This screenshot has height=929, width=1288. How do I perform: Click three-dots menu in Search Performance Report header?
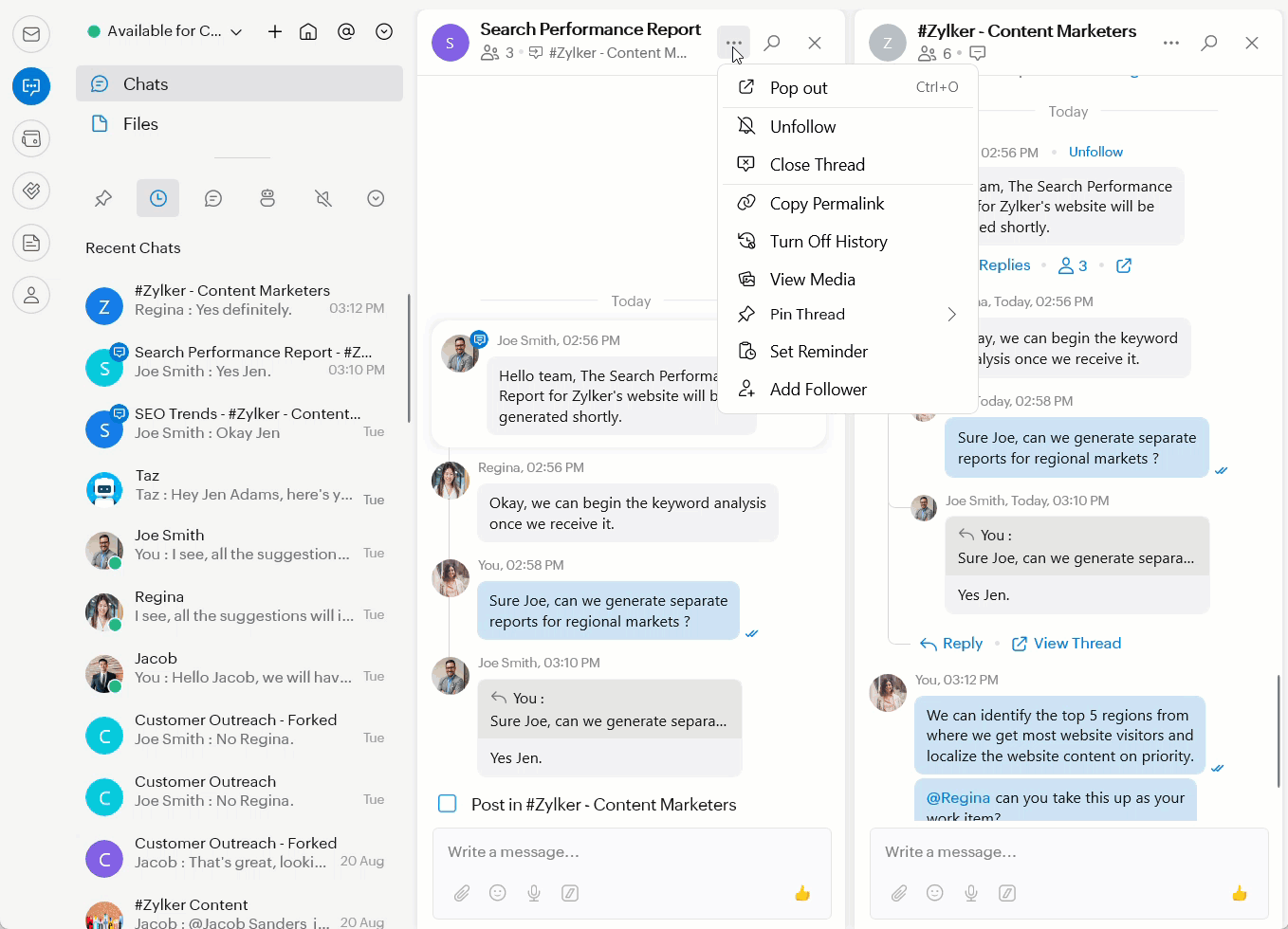(733, 43)
